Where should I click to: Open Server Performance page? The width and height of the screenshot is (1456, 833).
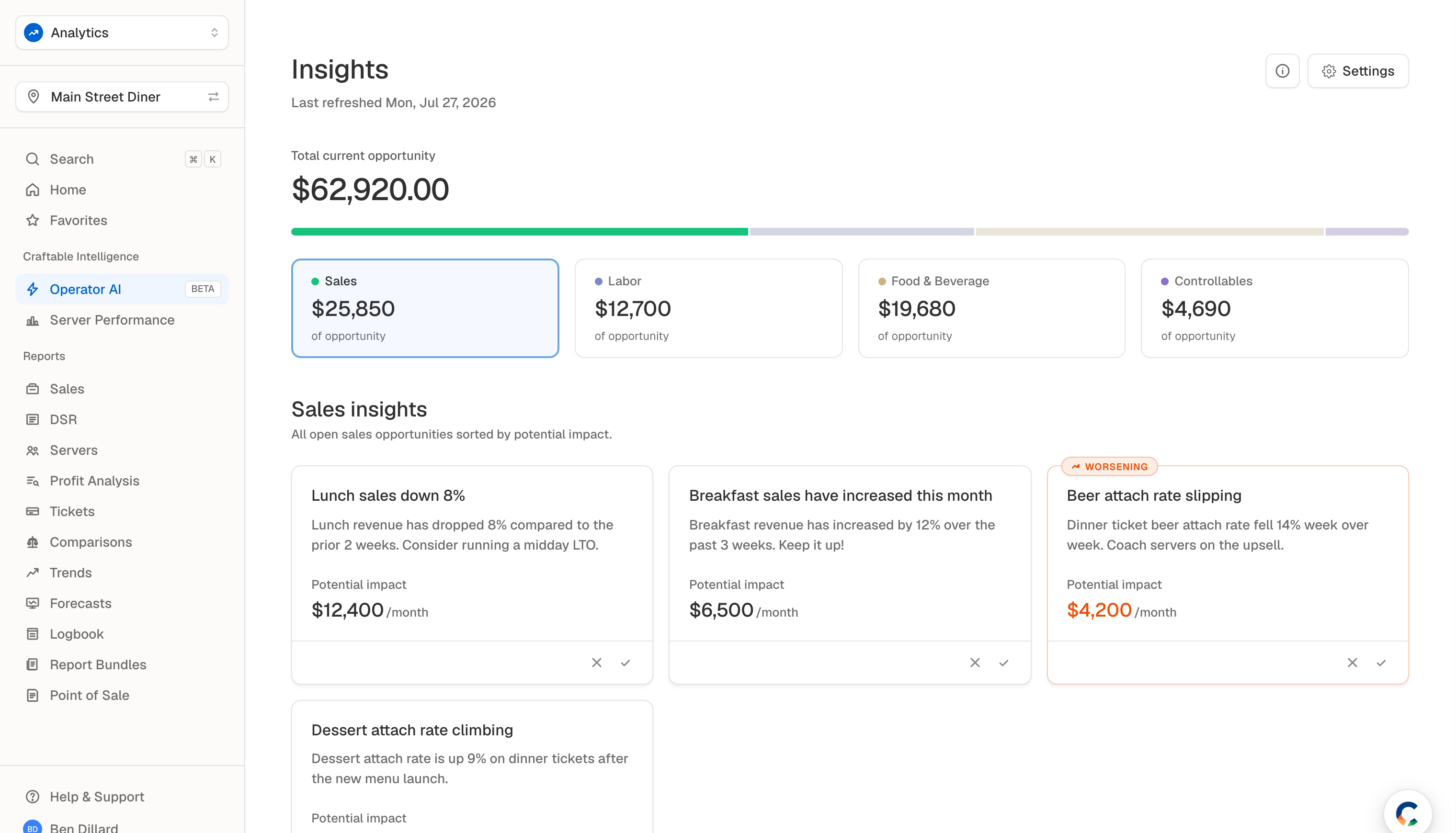[x=122, y=320]
